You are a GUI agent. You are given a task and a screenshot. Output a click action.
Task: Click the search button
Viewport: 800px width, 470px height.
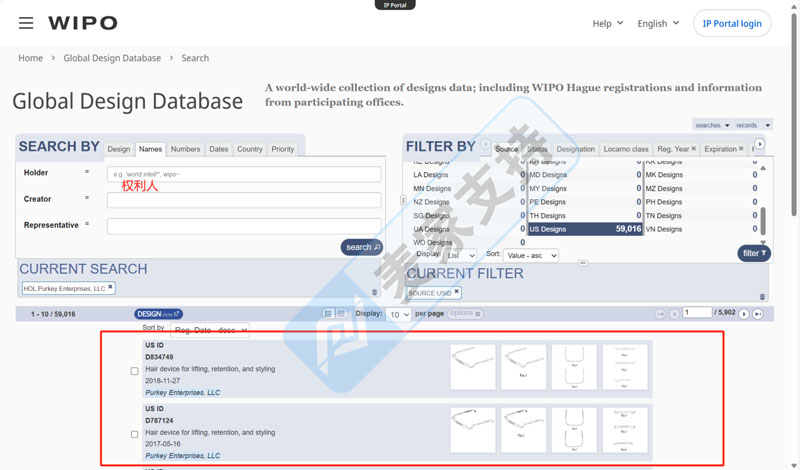click(362, 247)
